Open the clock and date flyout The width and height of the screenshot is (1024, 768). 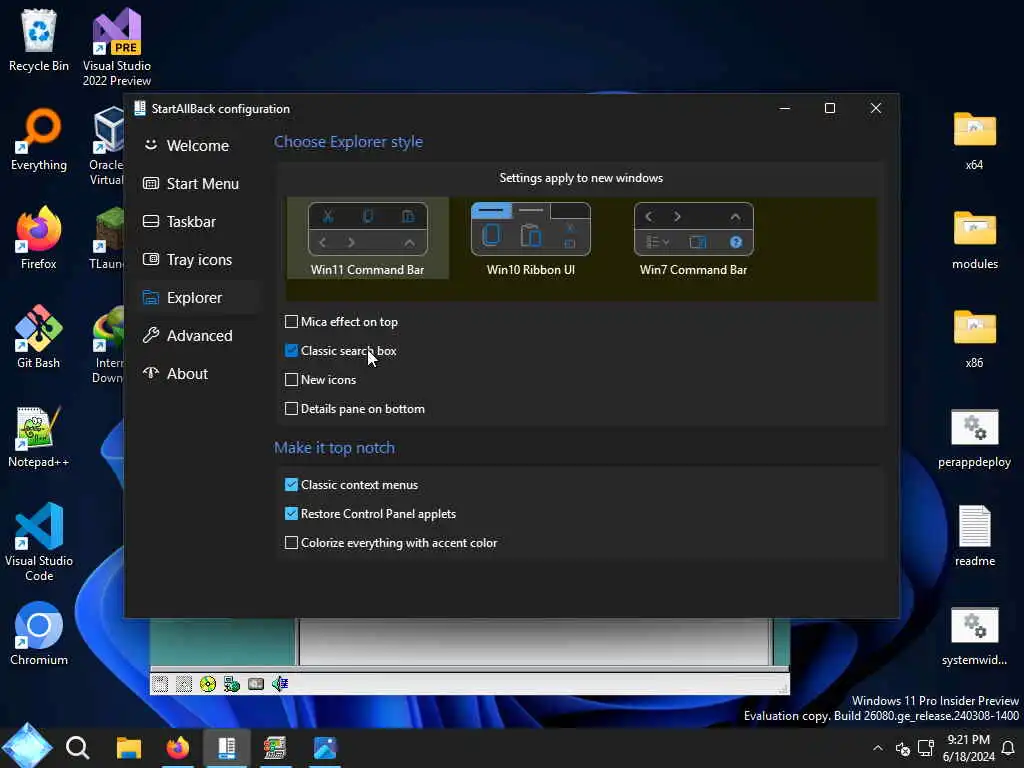tap(968, 748)
